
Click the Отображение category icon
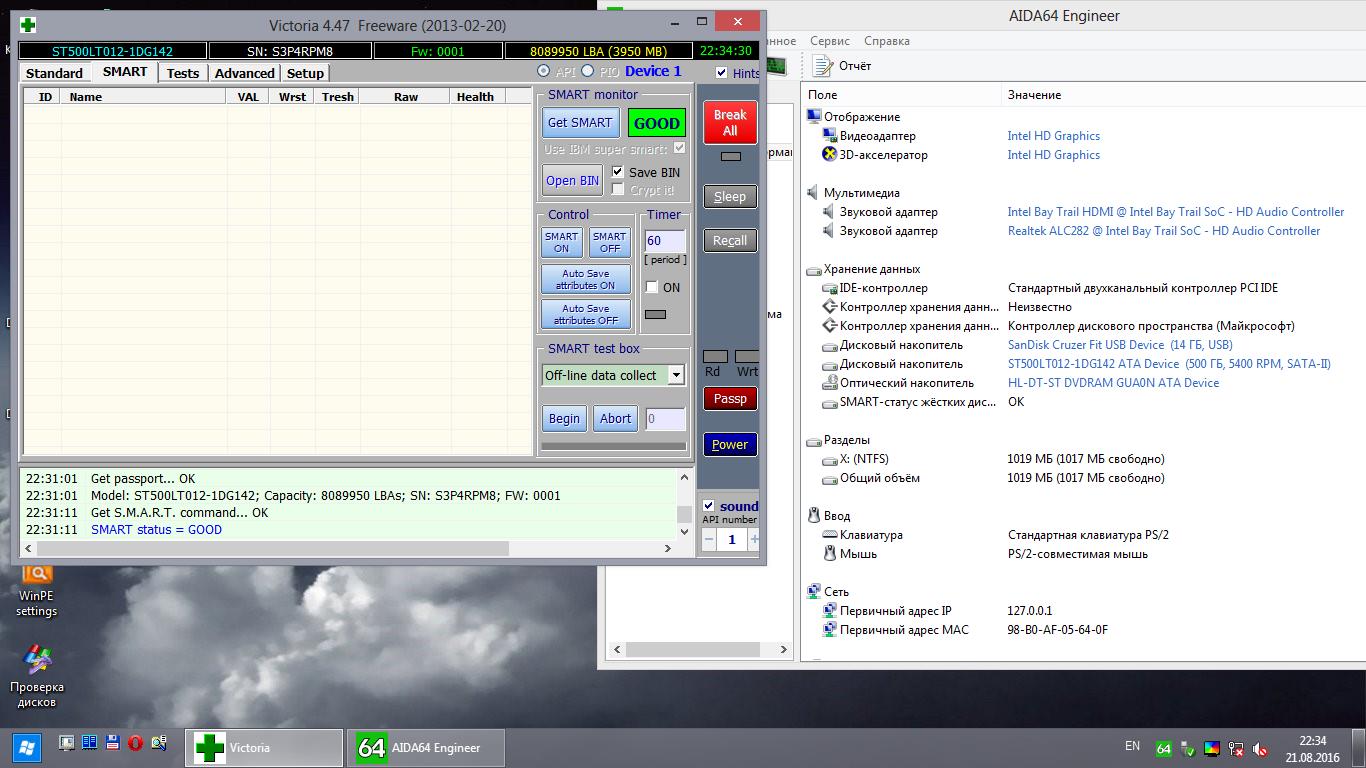click(x=814, y=117)
